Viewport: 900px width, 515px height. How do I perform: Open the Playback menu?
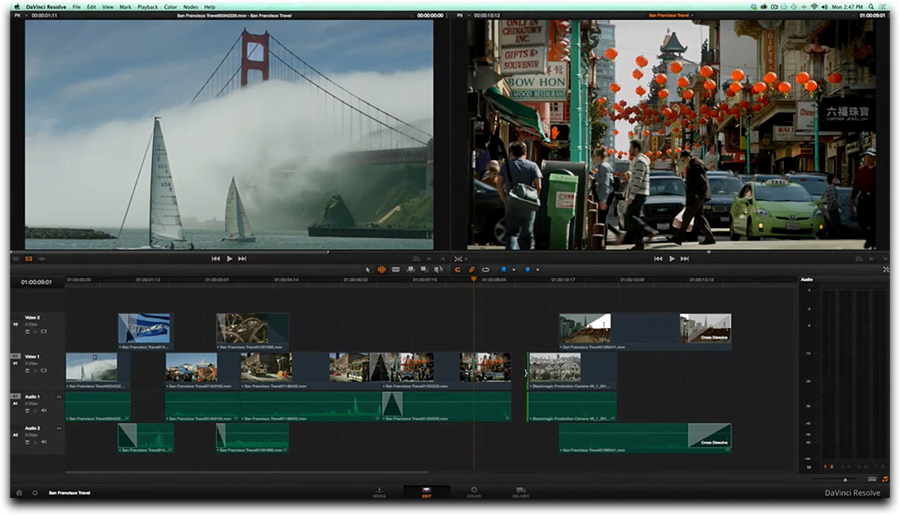pos(148,7)
